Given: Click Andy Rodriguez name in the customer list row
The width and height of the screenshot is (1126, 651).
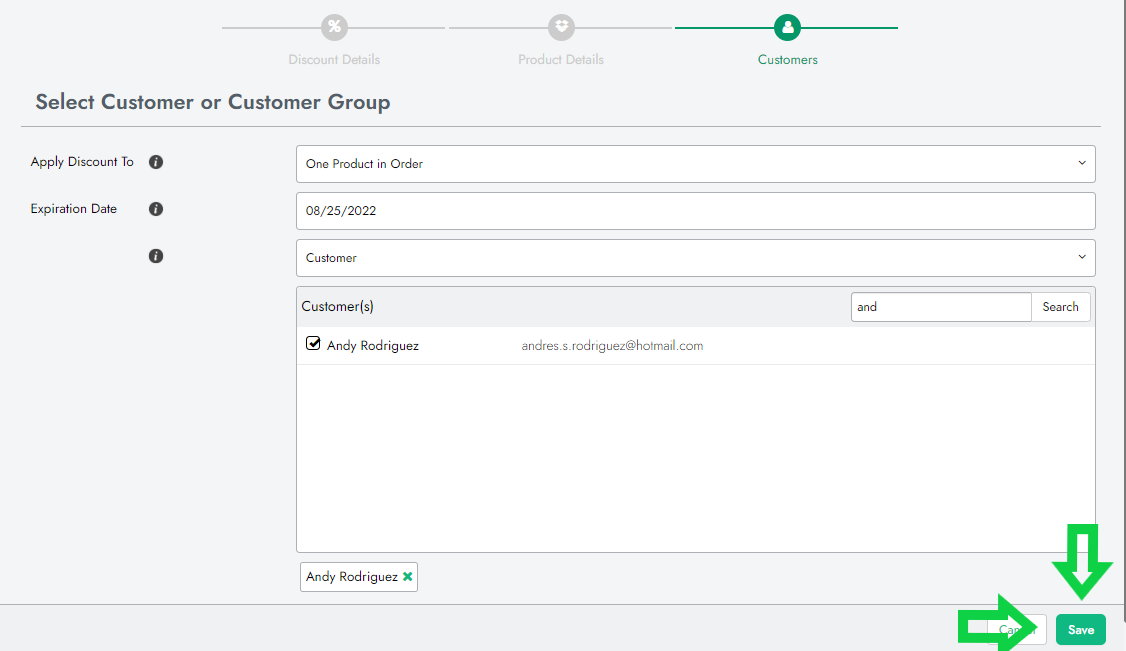Looking at the screenshot, I should (x=373, y=346).
